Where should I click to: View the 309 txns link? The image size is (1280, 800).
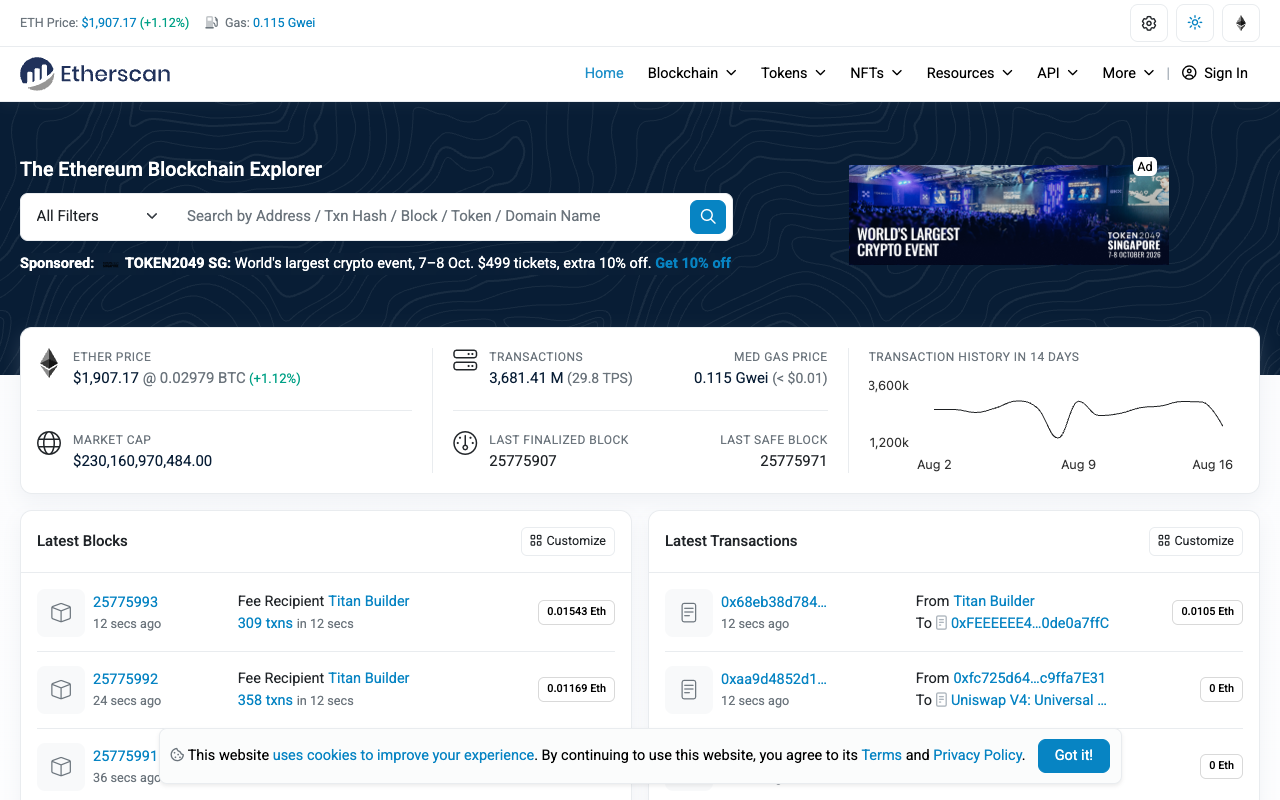(x=265, y=623)
